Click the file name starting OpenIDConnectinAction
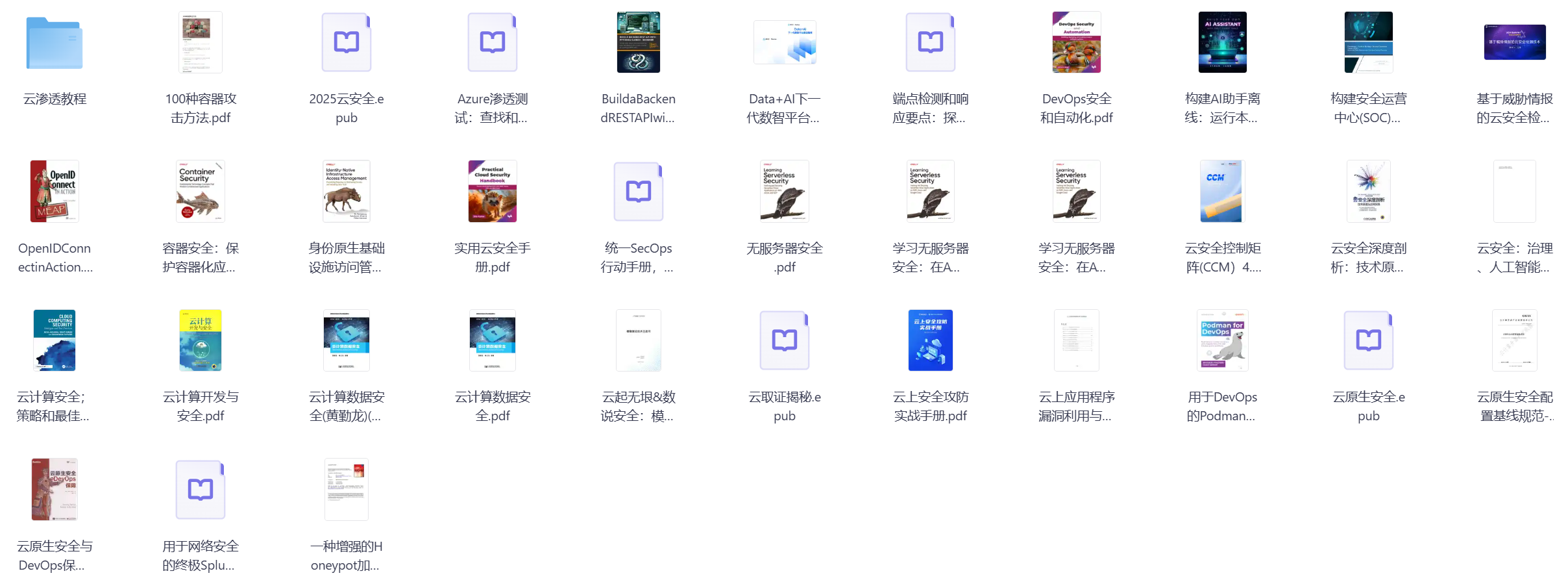The image size is (1568, 582). click(55, 257)
